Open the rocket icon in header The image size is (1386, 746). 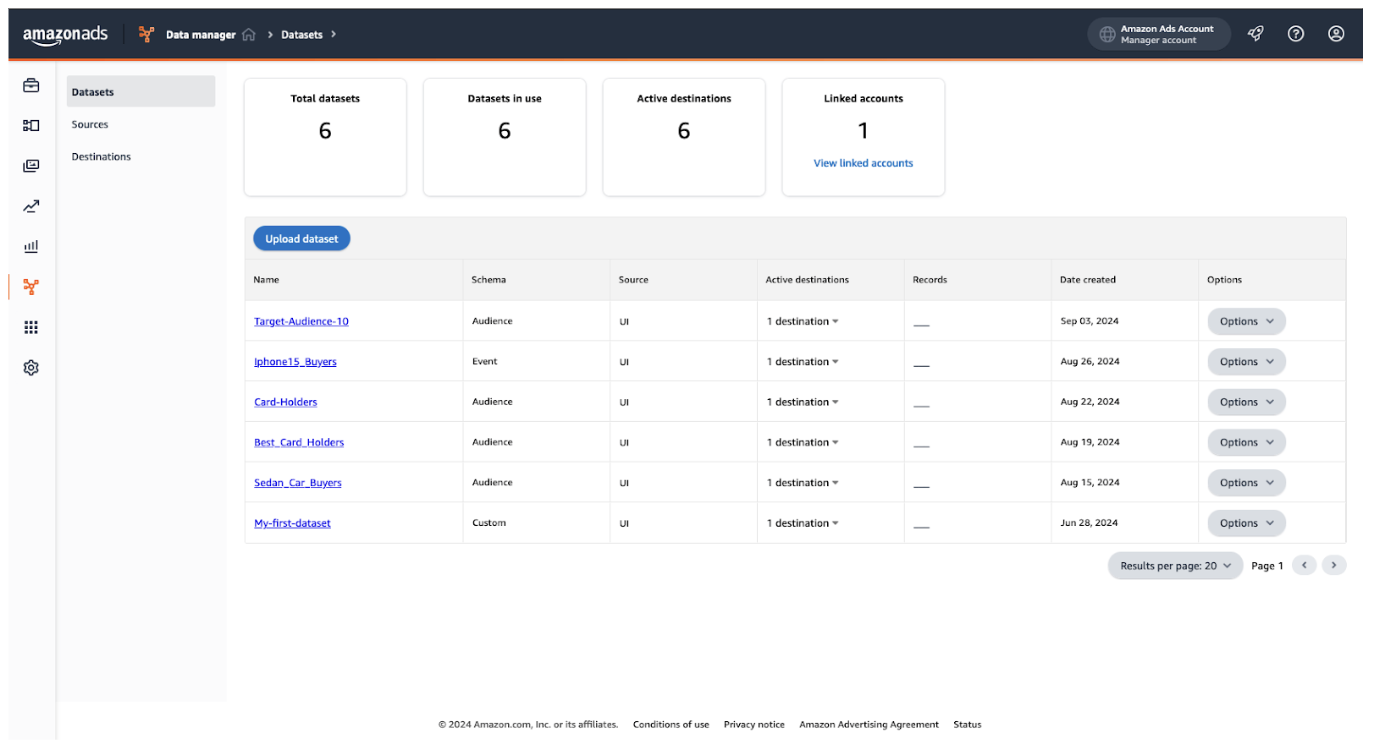pyautogui.click(x=1255, y=33)
